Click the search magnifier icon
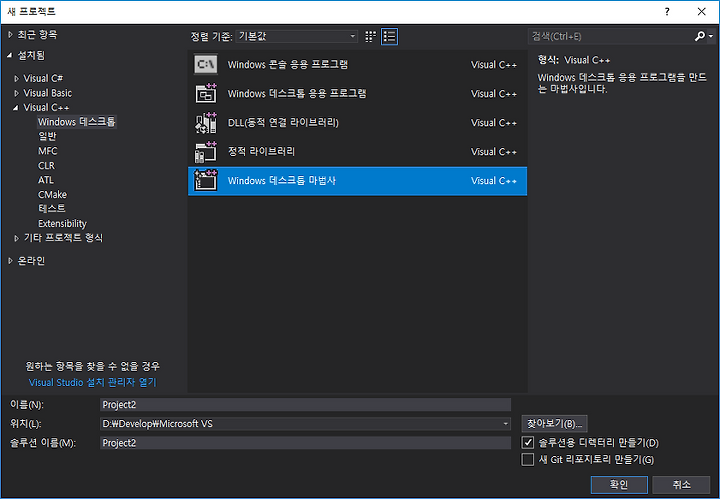720x499 pixels. click(699, 36)
